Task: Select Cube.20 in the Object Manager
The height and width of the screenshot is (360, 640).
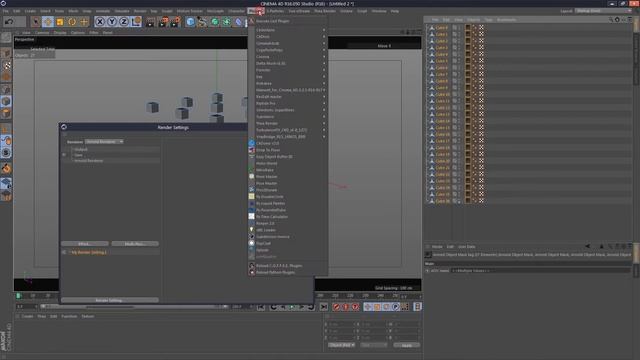Action: (442, 161)
